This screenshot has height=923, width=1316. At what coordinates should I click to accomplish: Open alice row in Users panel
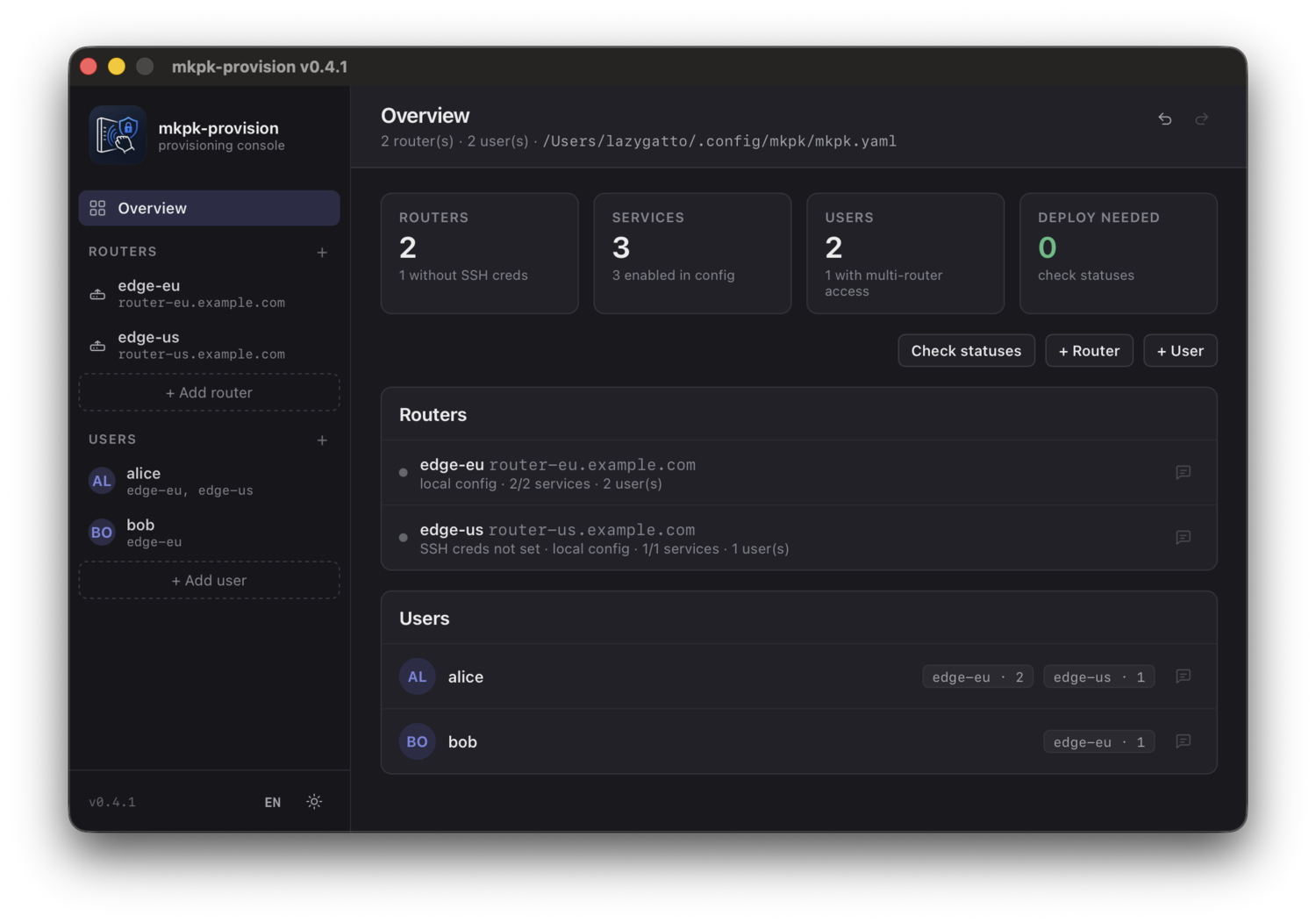click(x=798, y=676)
